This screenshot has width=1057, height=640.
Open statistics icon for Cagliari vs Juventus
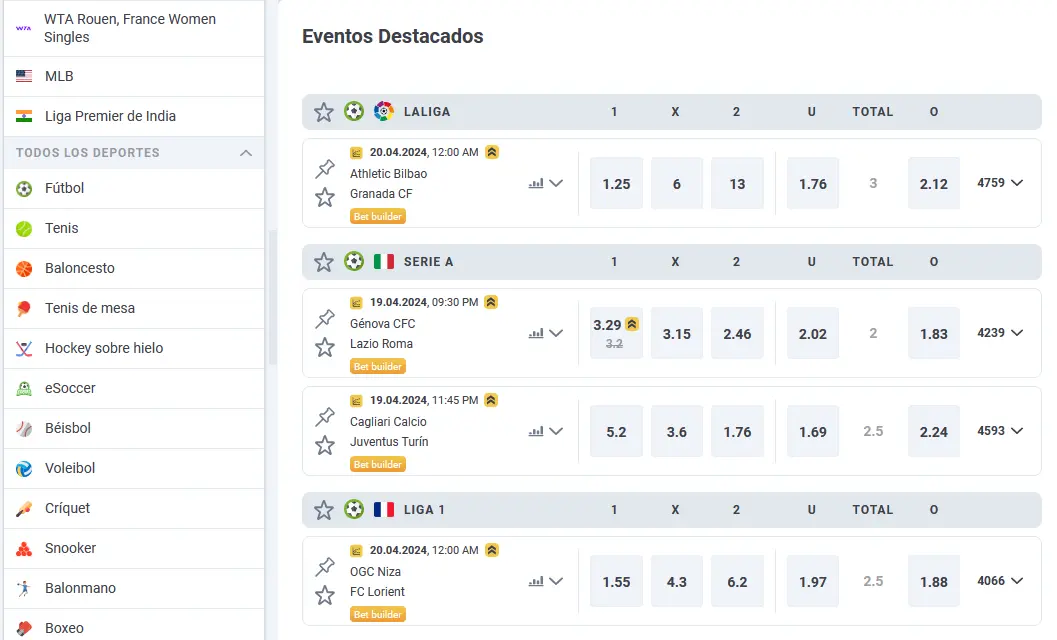point(536,432)
